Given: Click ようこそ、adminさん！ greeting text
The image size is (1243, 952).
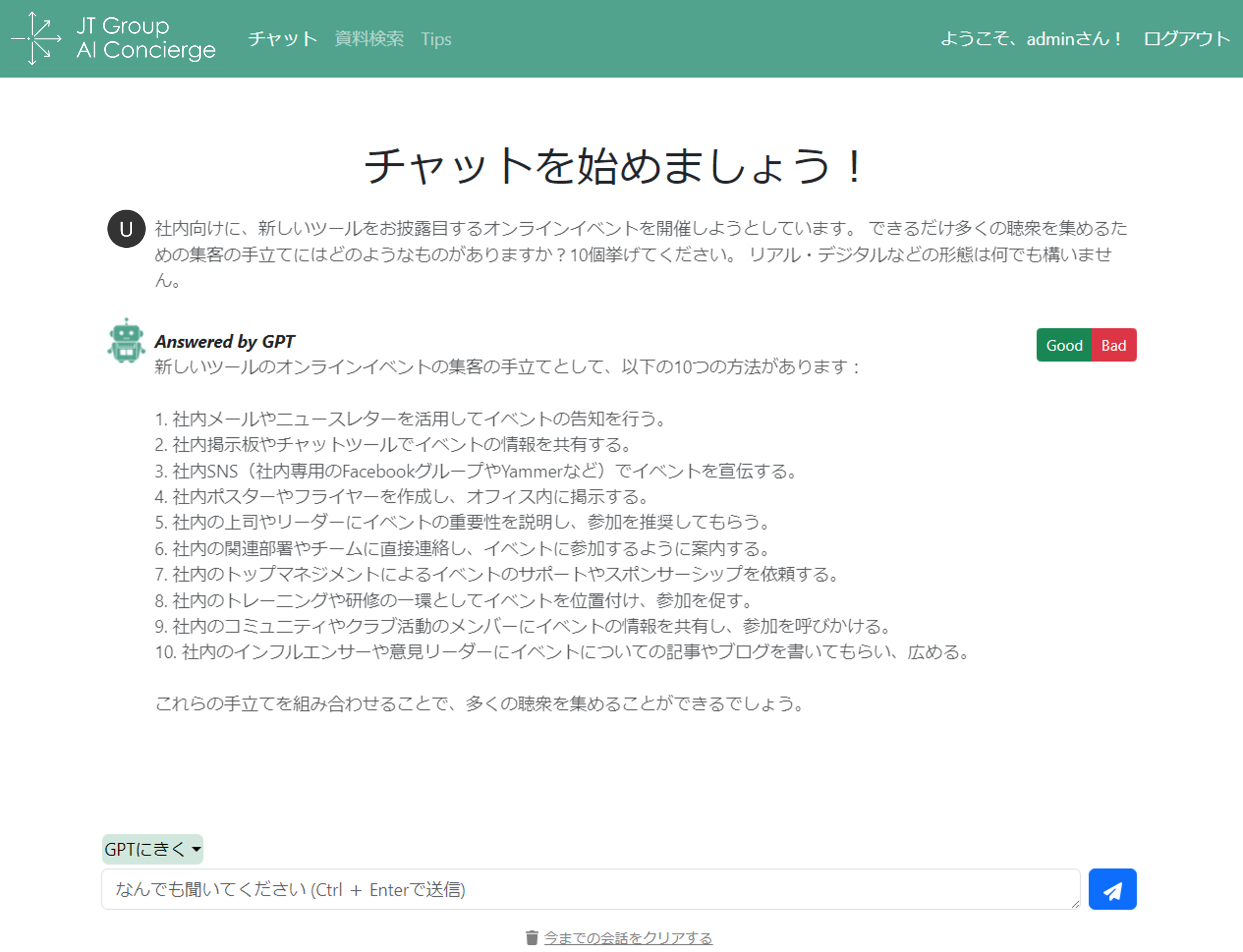Looking at the screenshot, I should tap(1031, 38).
